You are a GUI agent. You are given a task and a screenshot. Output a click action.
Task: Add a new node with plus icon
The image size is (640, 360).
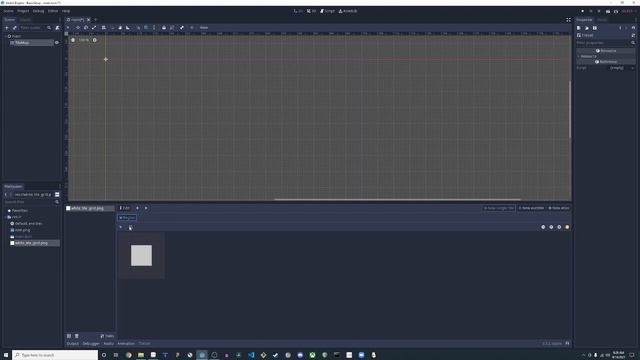click(7, 28)
